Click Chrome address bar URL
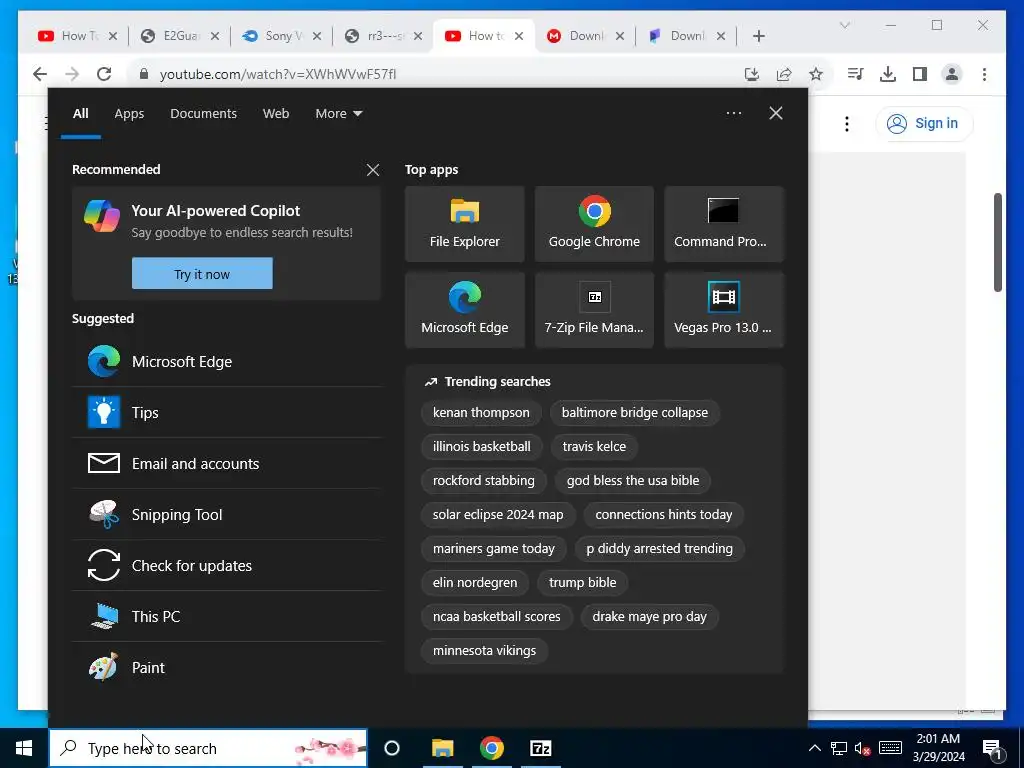Screen dimensions: 1024x768 coord(278,74)
